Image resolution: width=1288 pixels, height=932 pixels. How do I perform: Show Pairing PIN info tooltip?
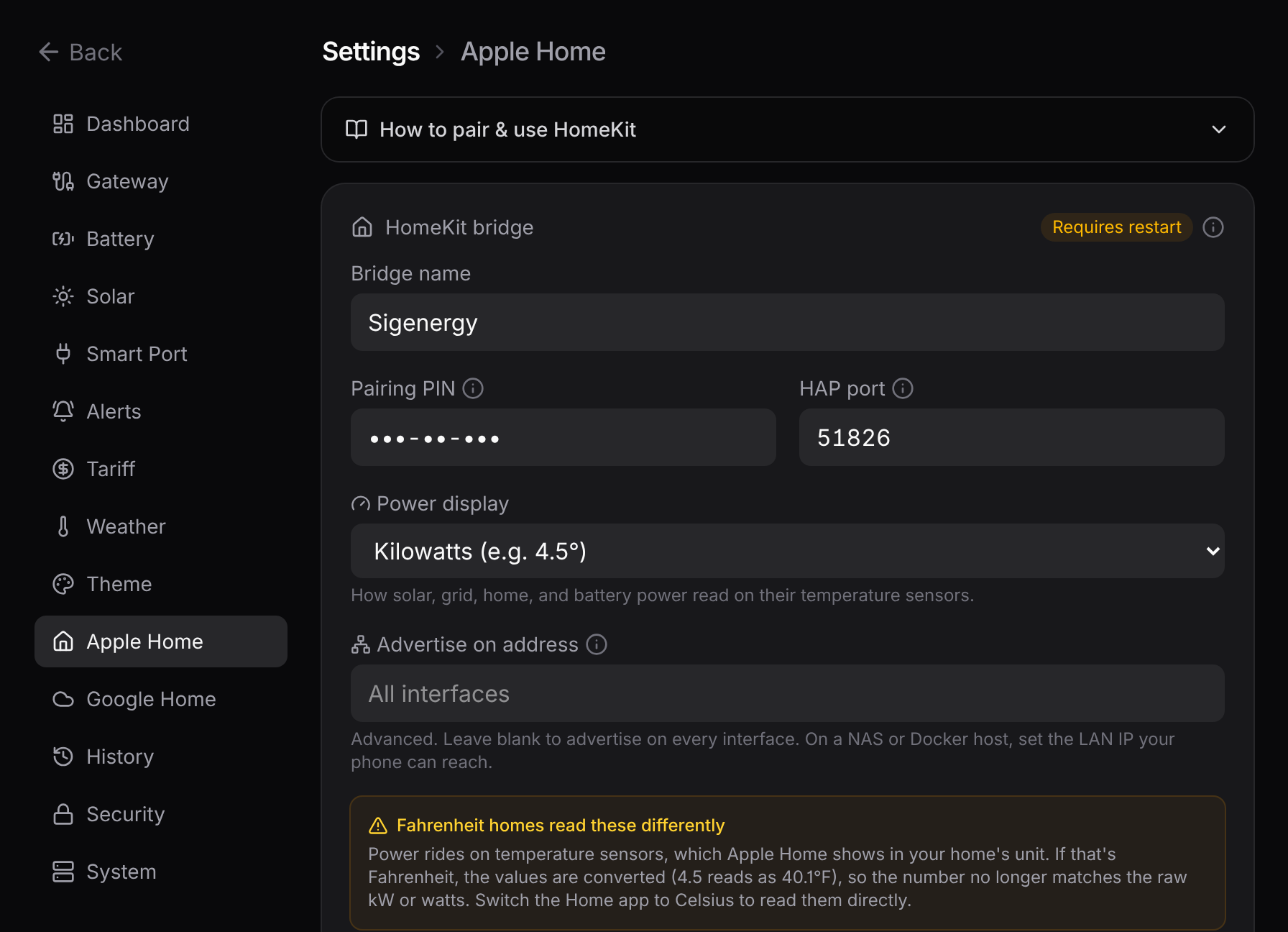[473, 388]
